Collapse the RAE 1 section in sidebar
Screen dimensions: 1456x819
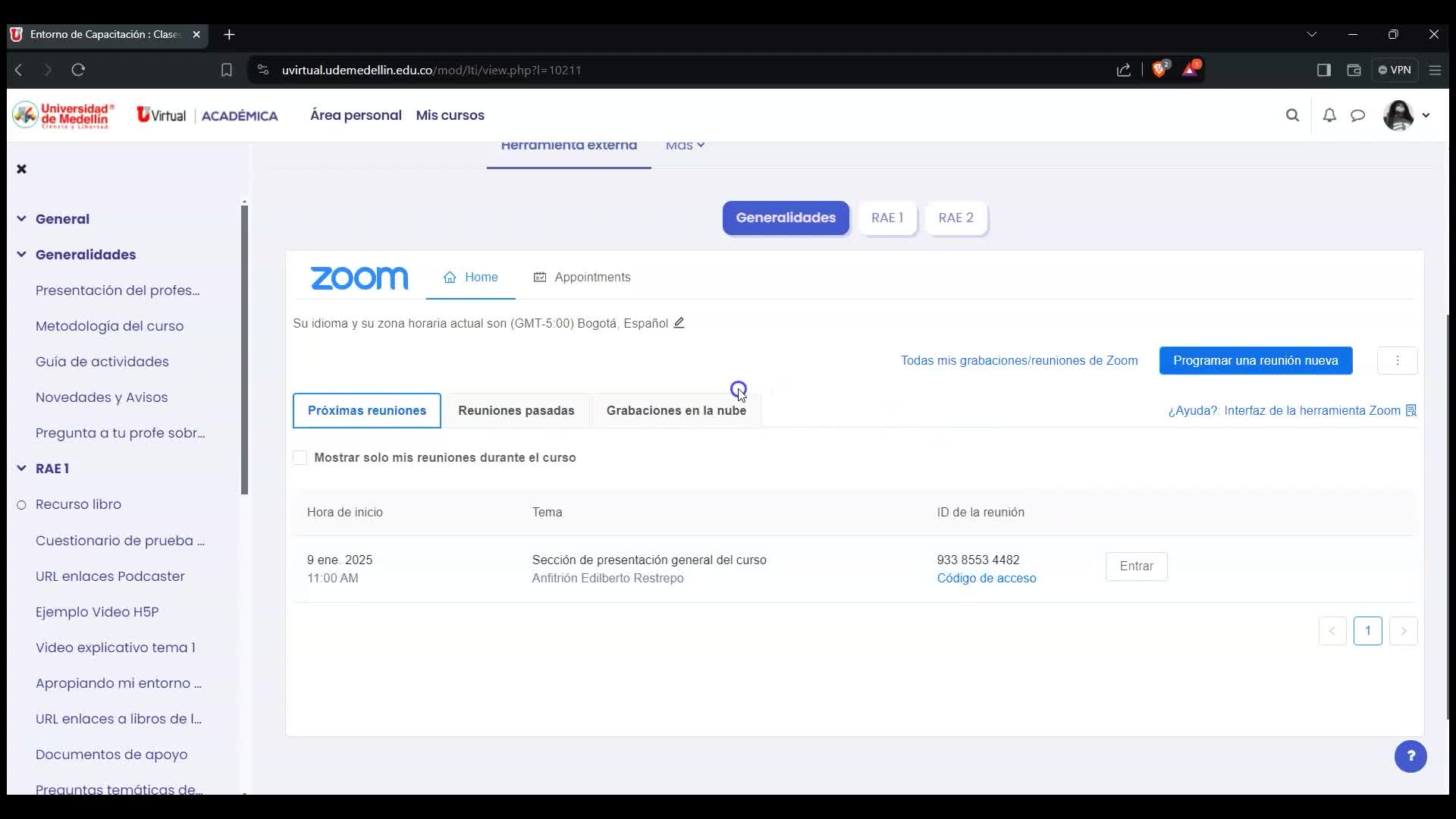[21, 468]
